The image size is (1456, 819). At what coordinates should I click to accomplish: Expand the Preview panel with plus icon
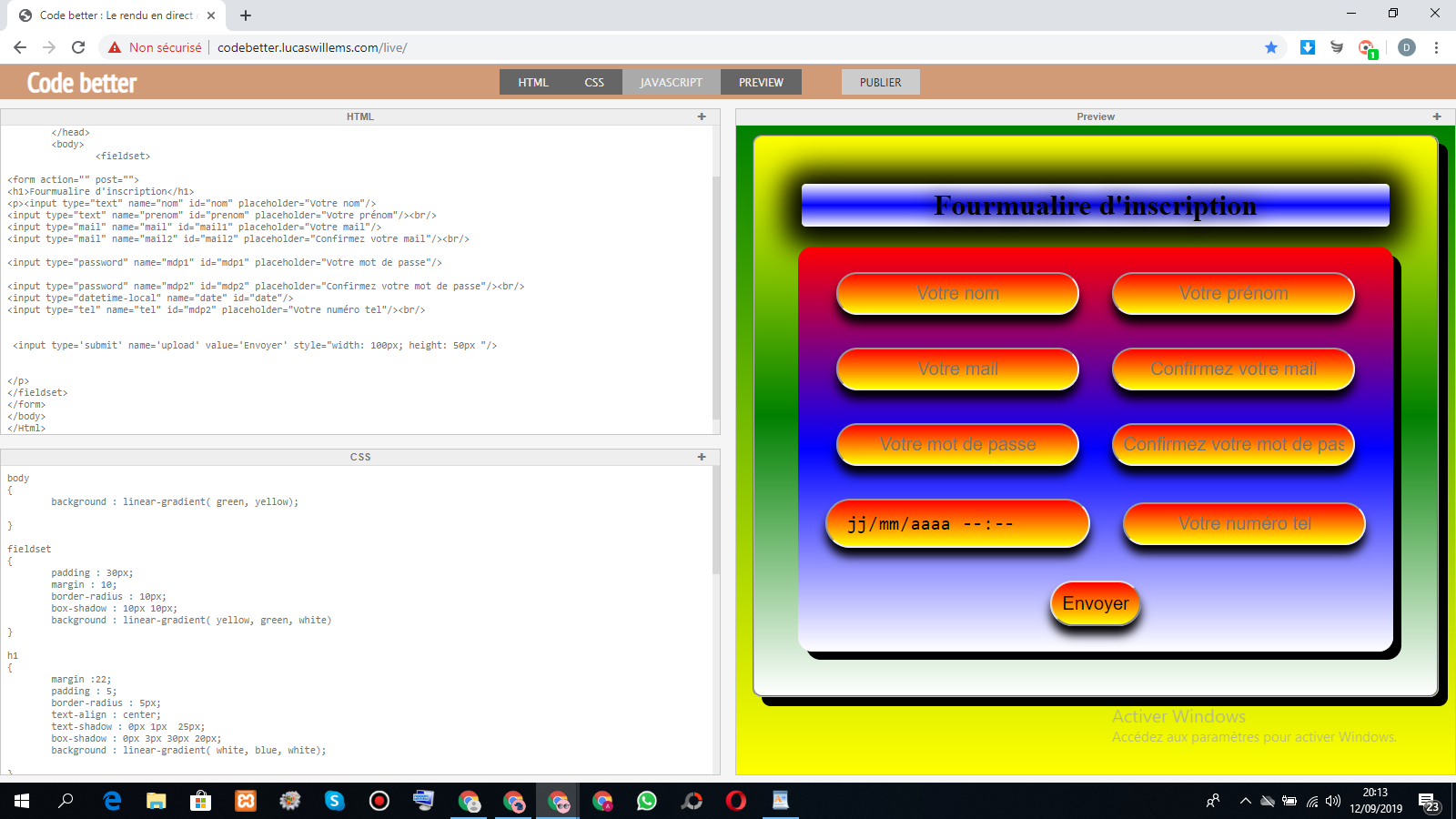[x=1437, y=116]
